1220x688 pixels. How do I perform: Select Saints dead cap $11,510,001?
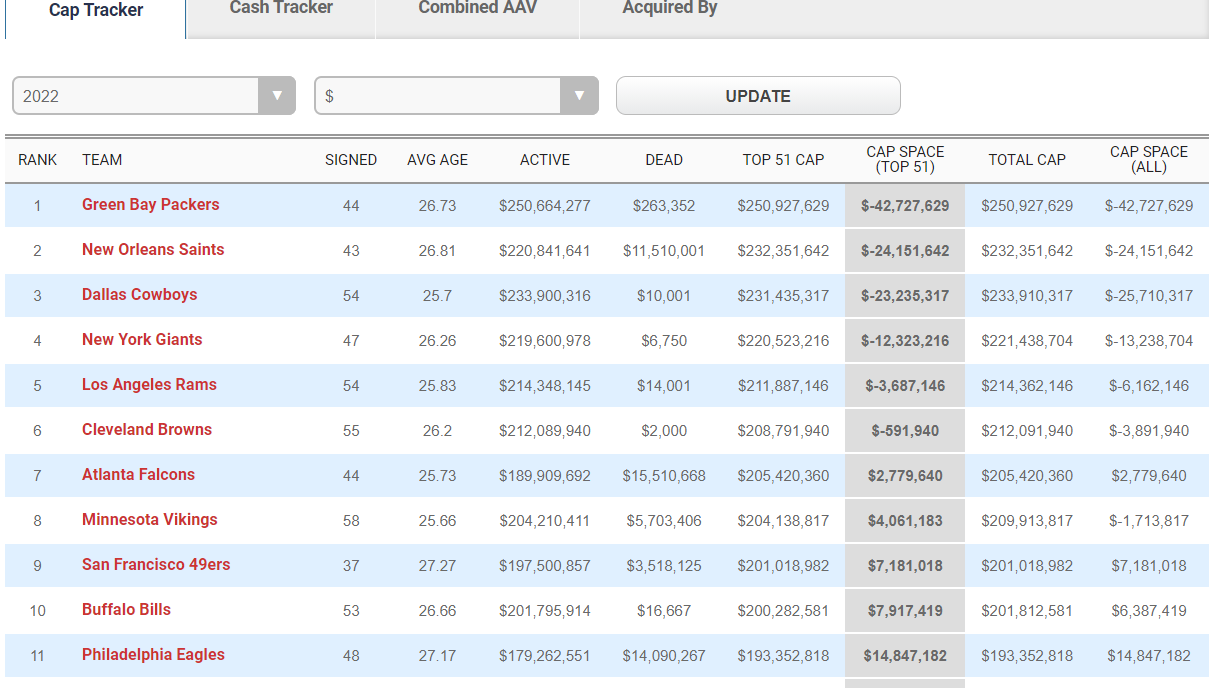[664, 251]
